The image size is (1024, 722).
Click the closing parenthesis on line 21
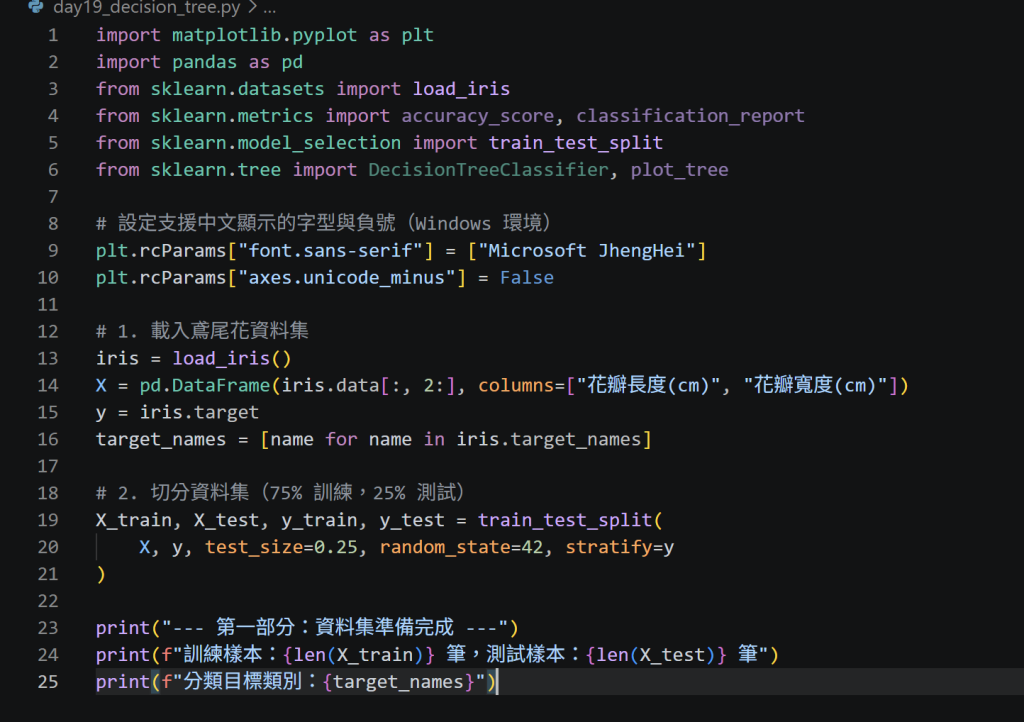pyautogui.click(x=101, y=574)
